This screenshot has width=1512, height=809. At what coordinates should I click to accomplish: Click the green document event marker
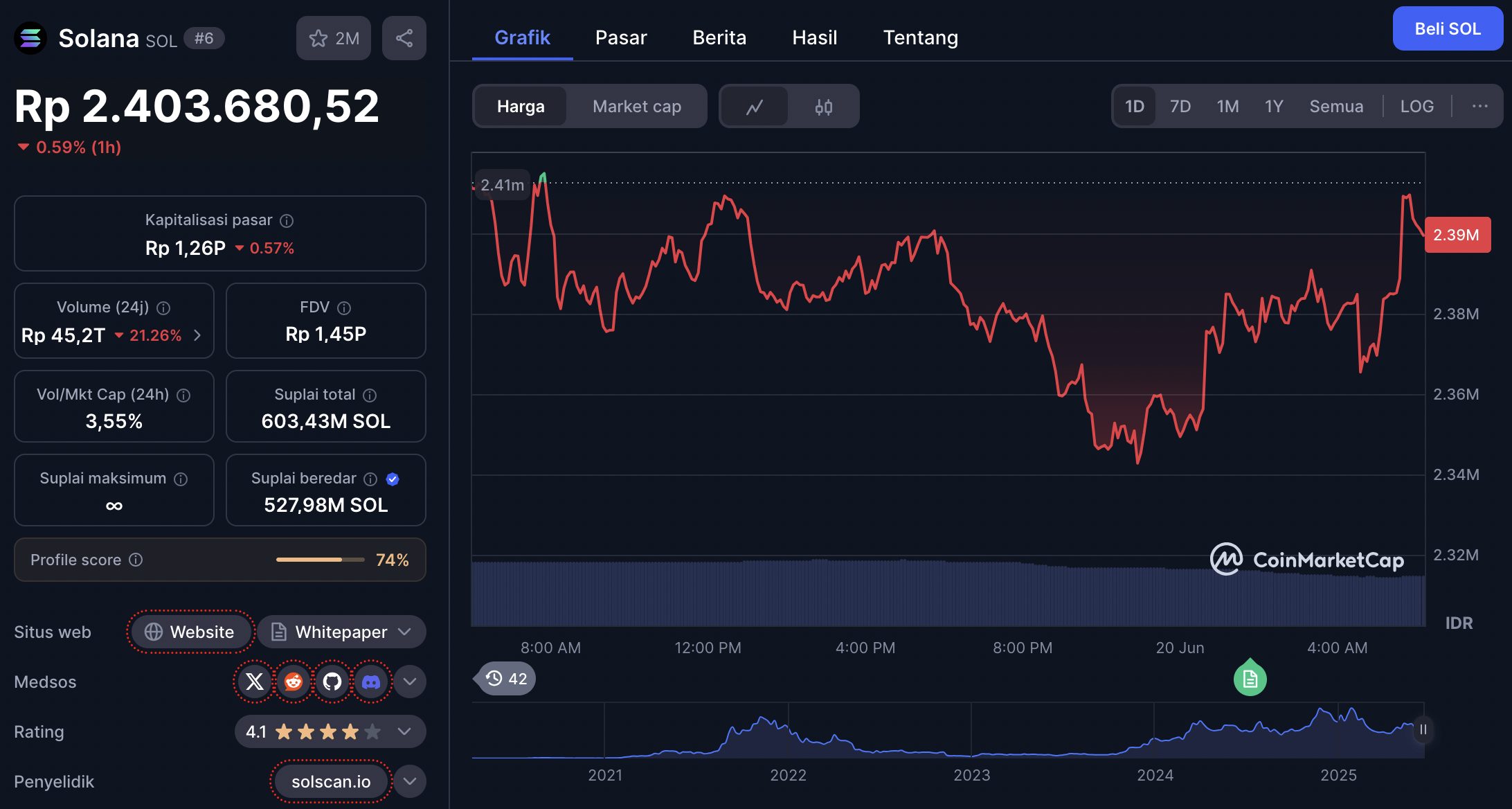click(1250, 679)
